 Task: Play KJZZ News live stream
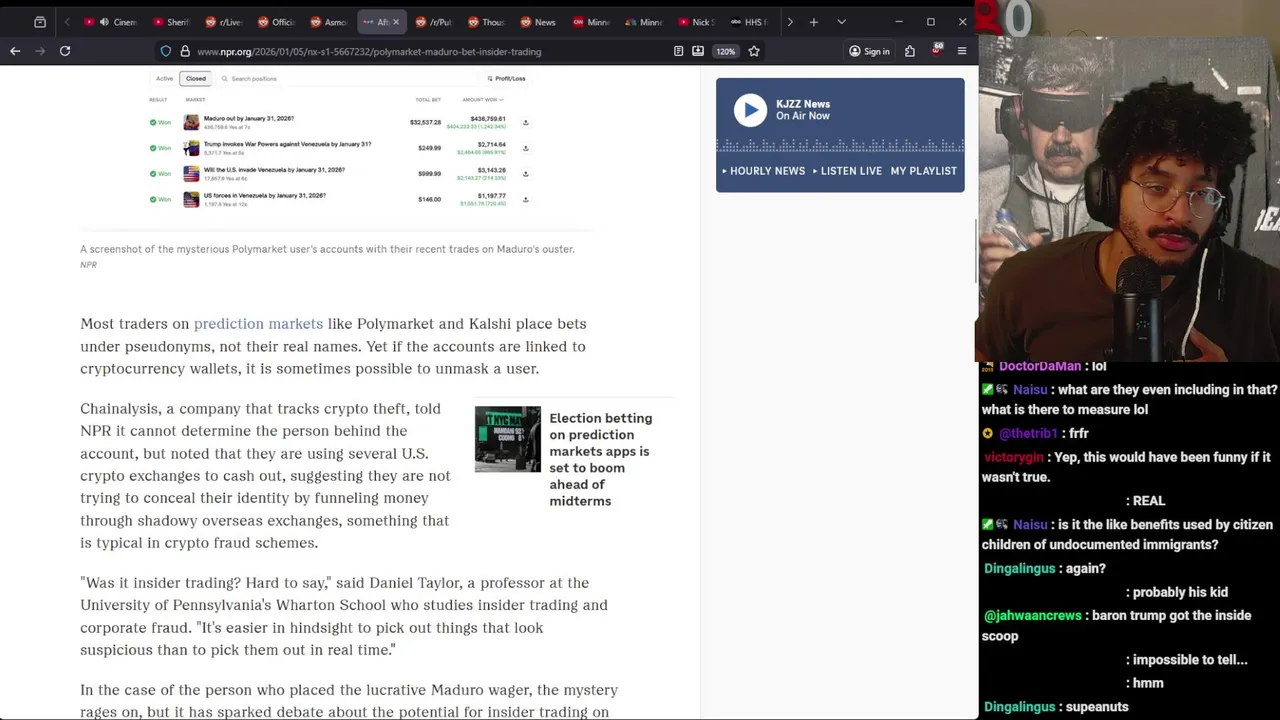750,110
